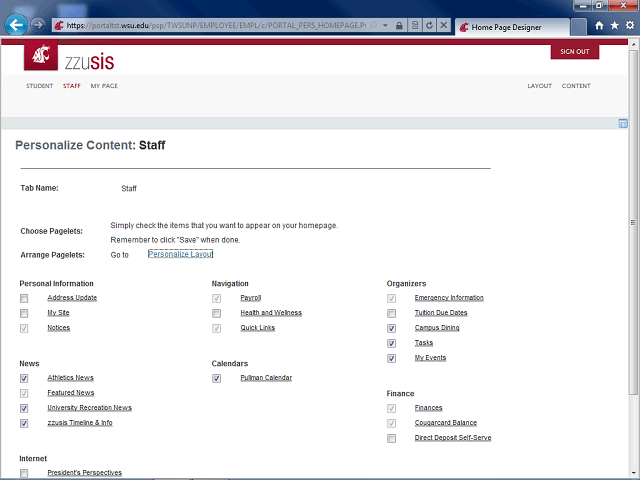This screenshot has width=640, height=480.
Task: Click the security lock icon in address bar
Action: tap(400, 24)
